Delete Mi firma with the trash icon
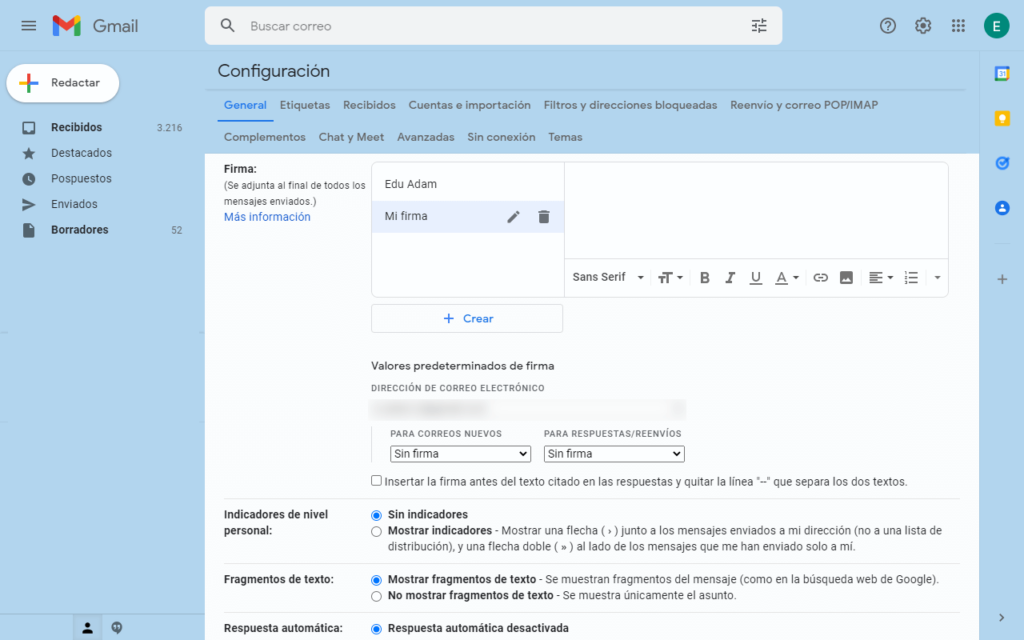1024x640 pixels. pyautogui.click(x=543, y=217)
